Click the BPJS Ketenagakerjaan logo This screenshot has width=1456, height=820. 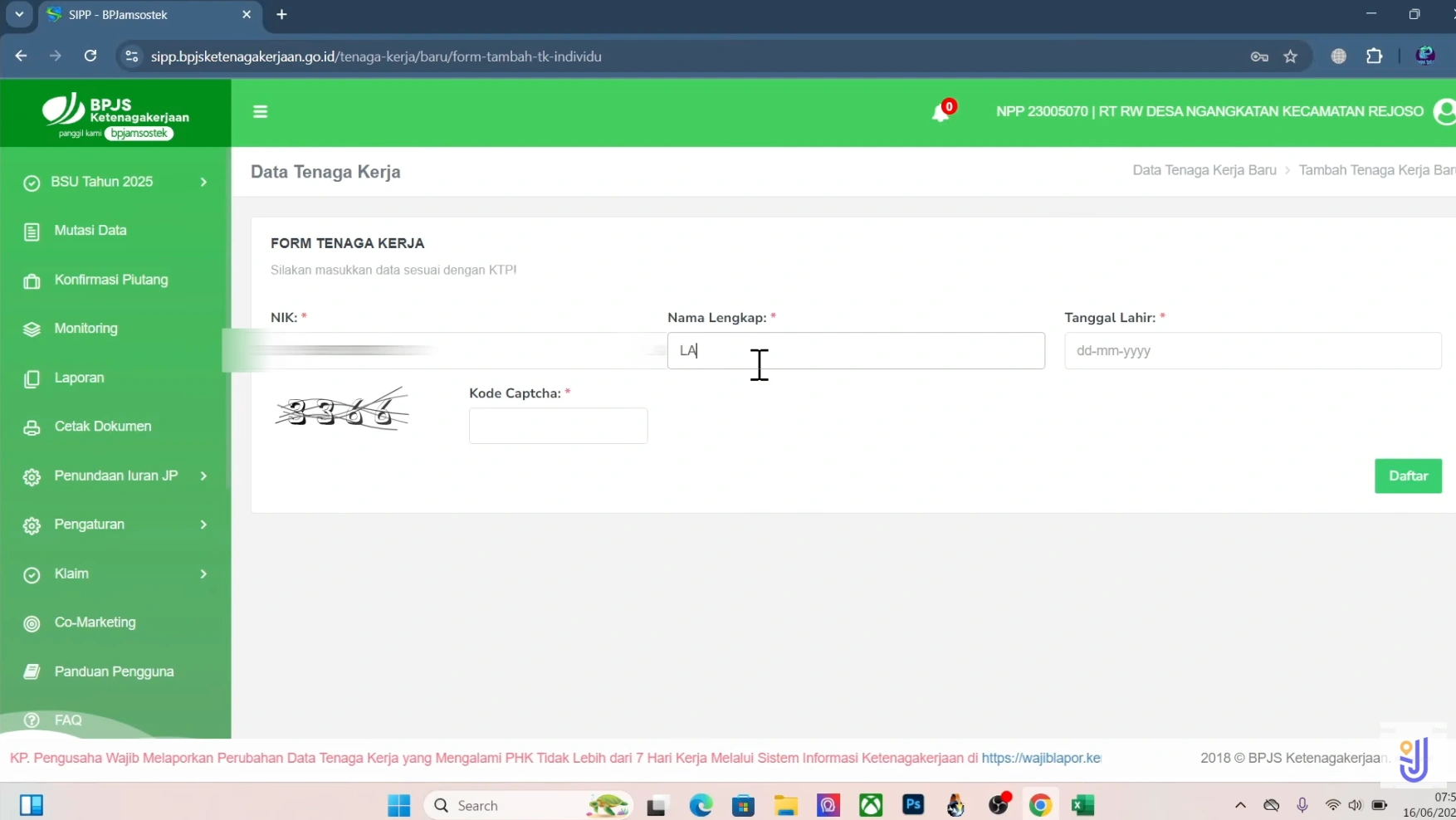pyautogui.click(x=116, y=114)
